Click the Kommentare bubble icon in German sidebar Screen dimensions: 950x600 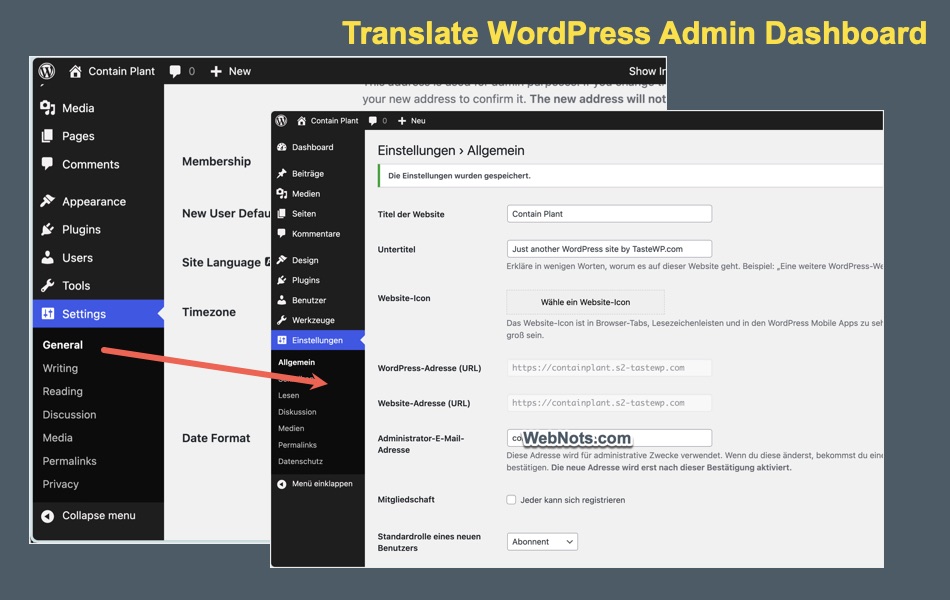[x=282, y=233]
